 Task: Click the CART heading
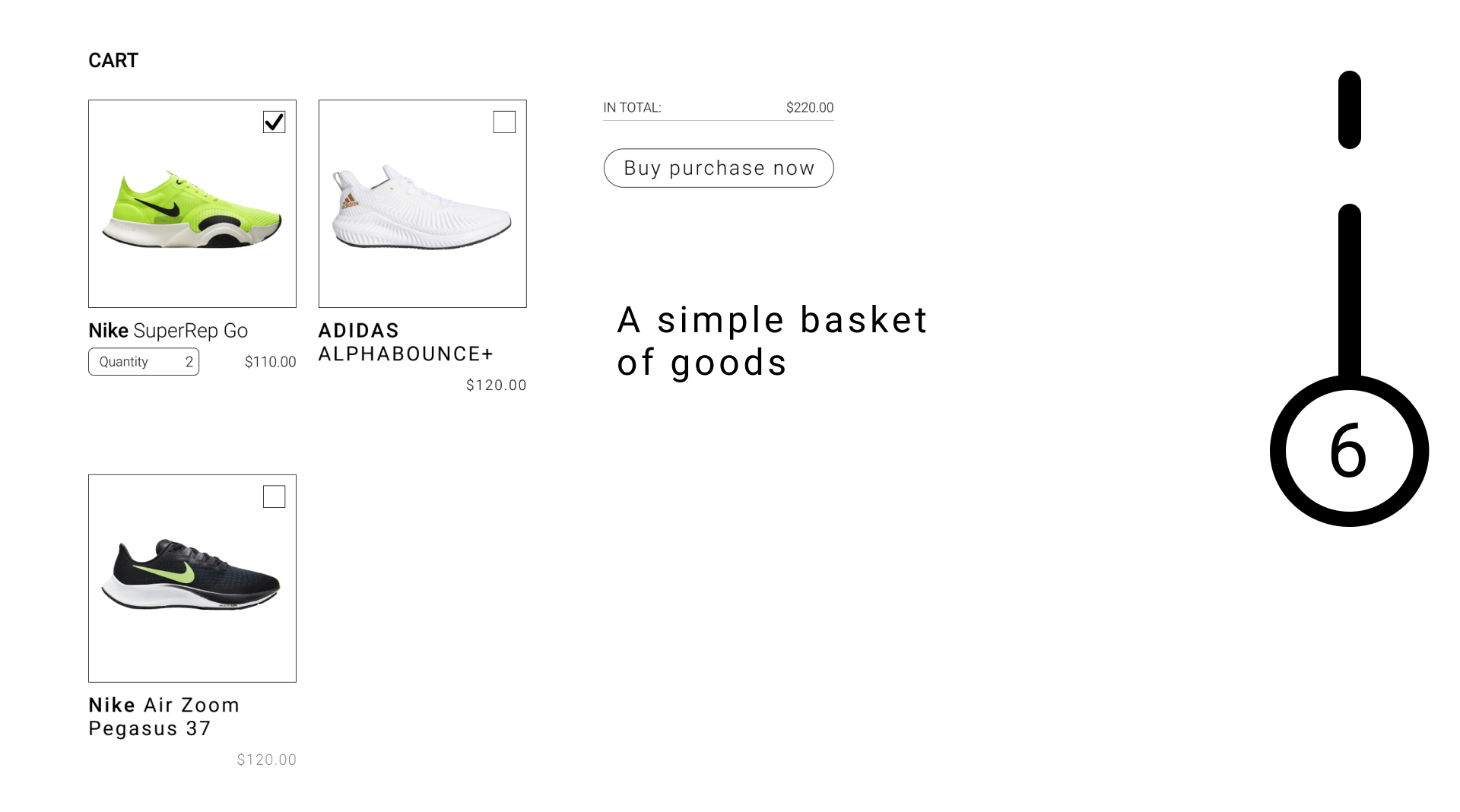click(x=113, y=61)
